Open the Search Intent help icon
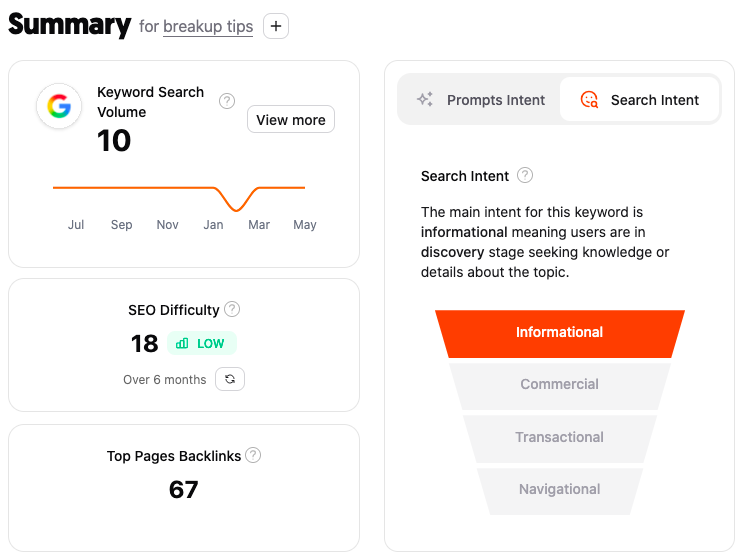742x560 pixels. point(525,175)
